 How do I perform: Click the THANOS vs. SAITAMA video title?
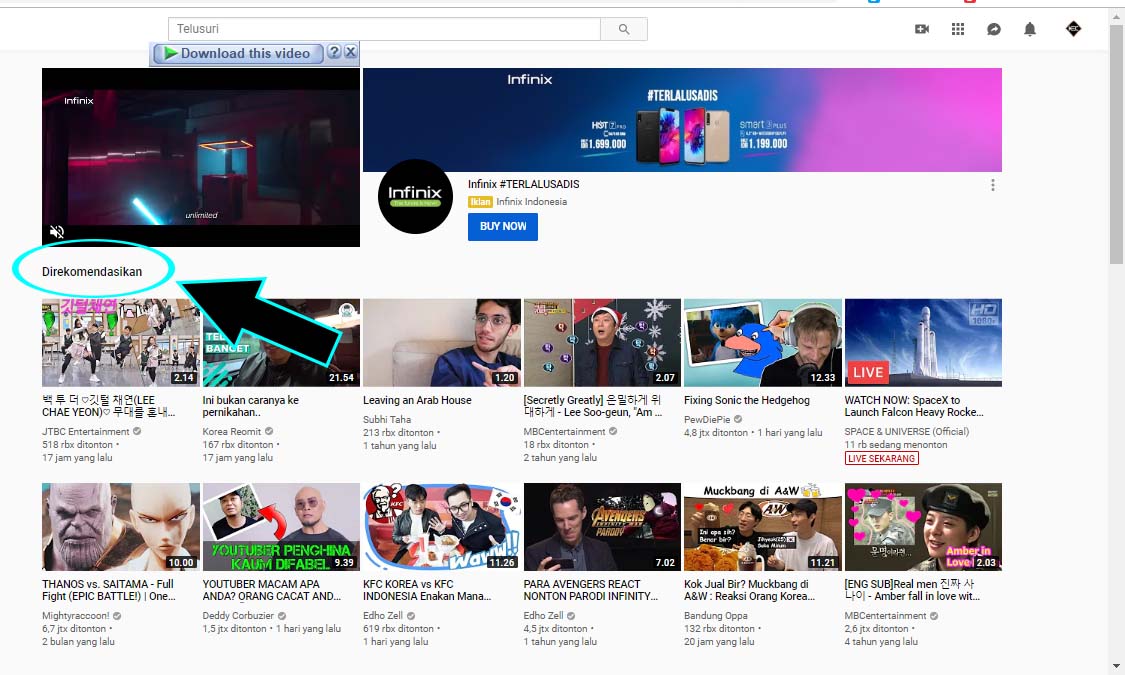[x=109, y=590]
